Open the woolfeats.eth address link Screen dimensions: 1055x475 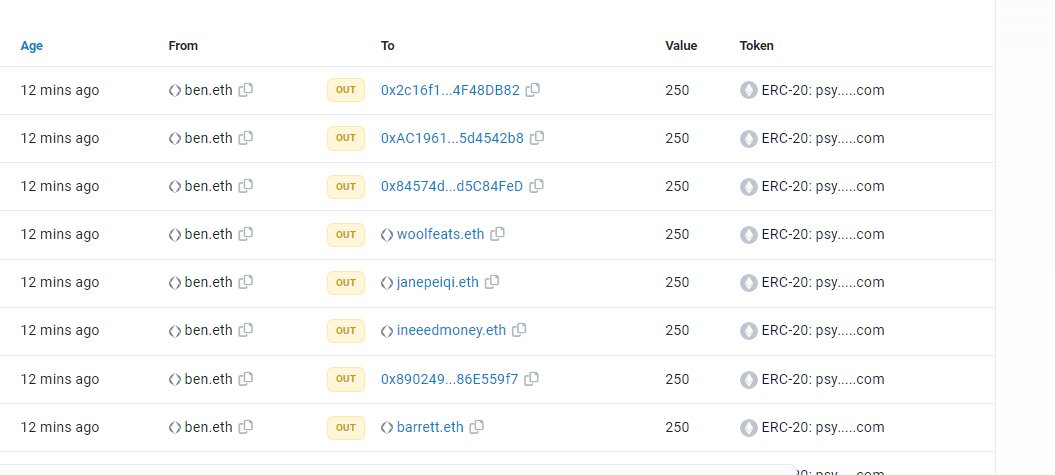point(440,234)
